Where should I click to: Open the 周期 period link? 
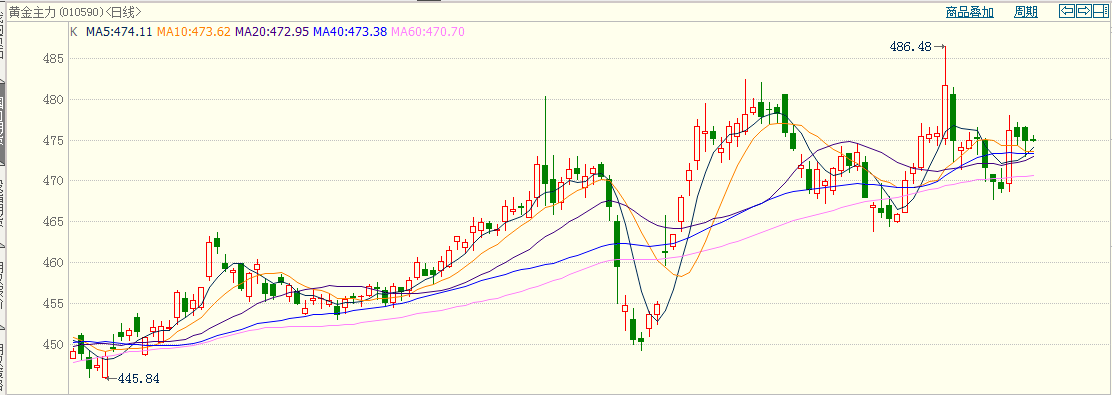(x=1025, y=12)
